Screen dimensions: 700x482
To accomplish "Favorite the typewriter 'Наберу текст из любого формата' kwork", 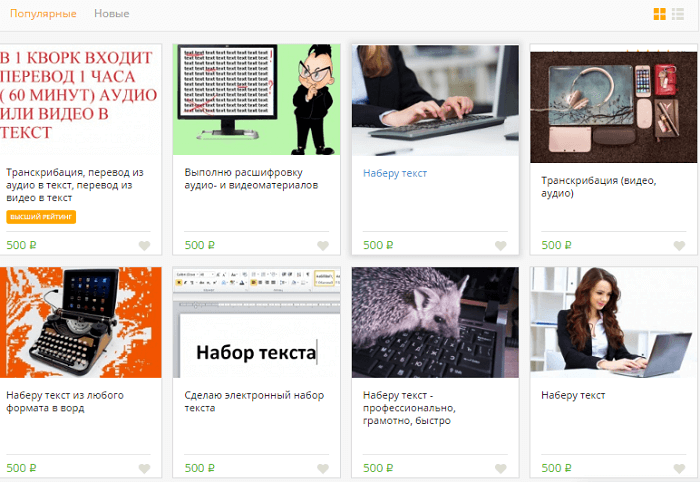I will [x=144, y=469].
